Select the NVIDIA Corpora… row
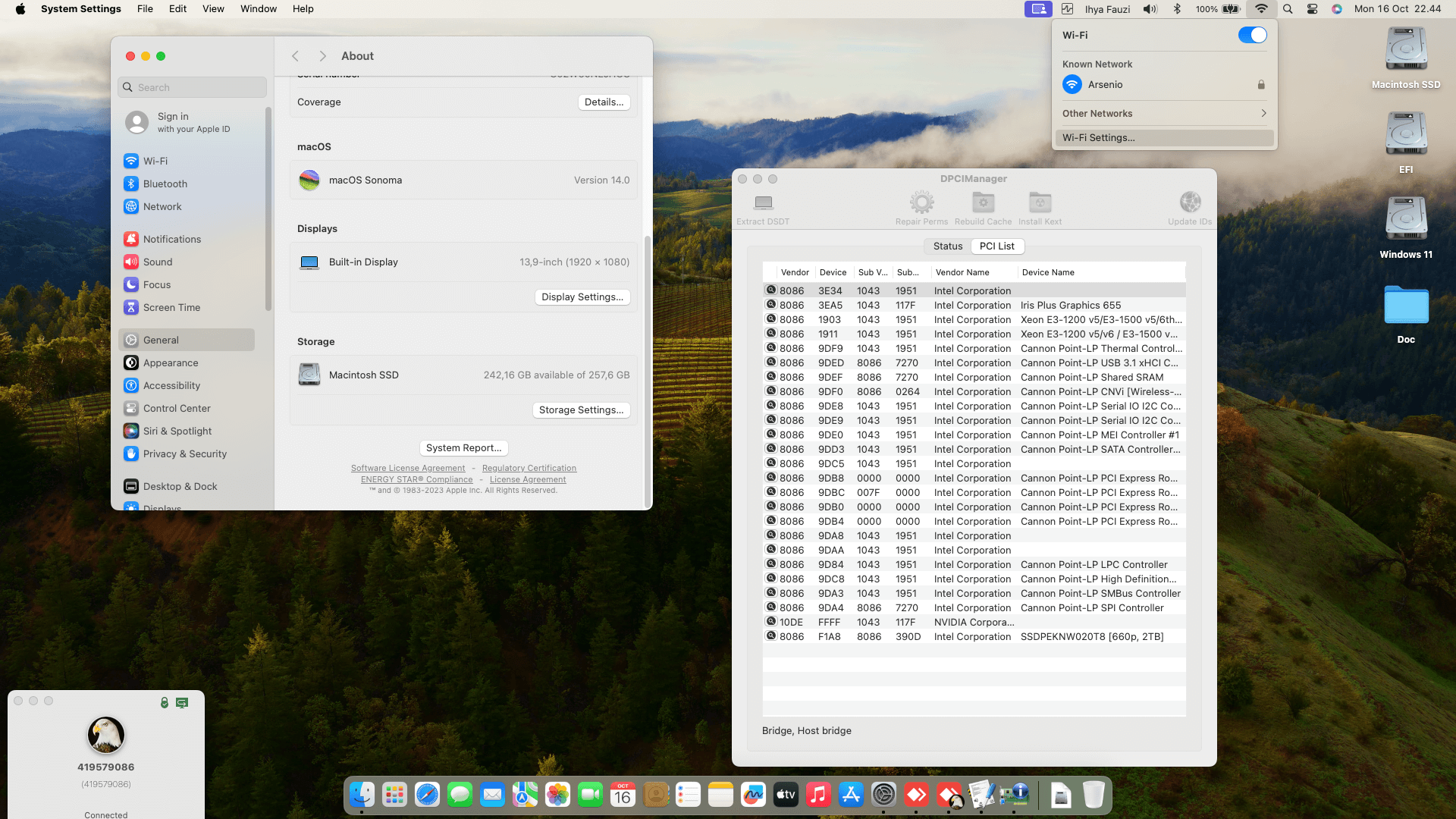Screen dimensions: 1456x819 coord(974,623)
